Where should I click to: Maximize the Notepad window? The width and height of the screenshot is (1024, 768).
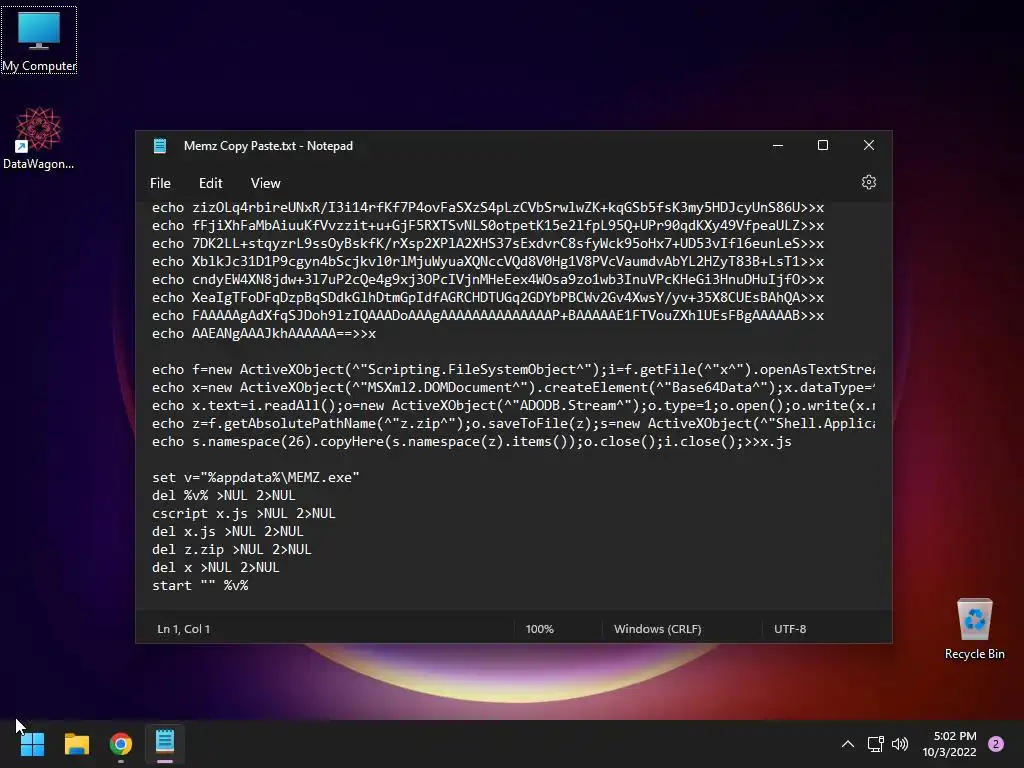pos(823,145)
